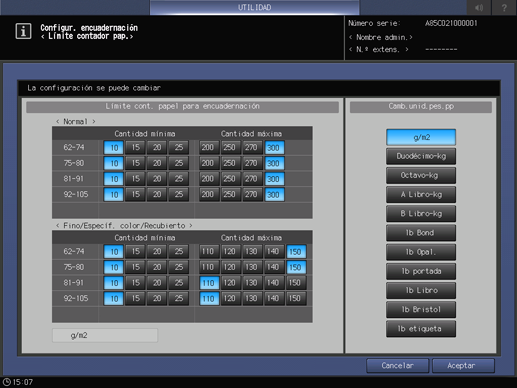Click the message La configuración se puede cambiar
Image resolution: width=517 pixels, height=388 pixels.
click(x=94, y=88)
